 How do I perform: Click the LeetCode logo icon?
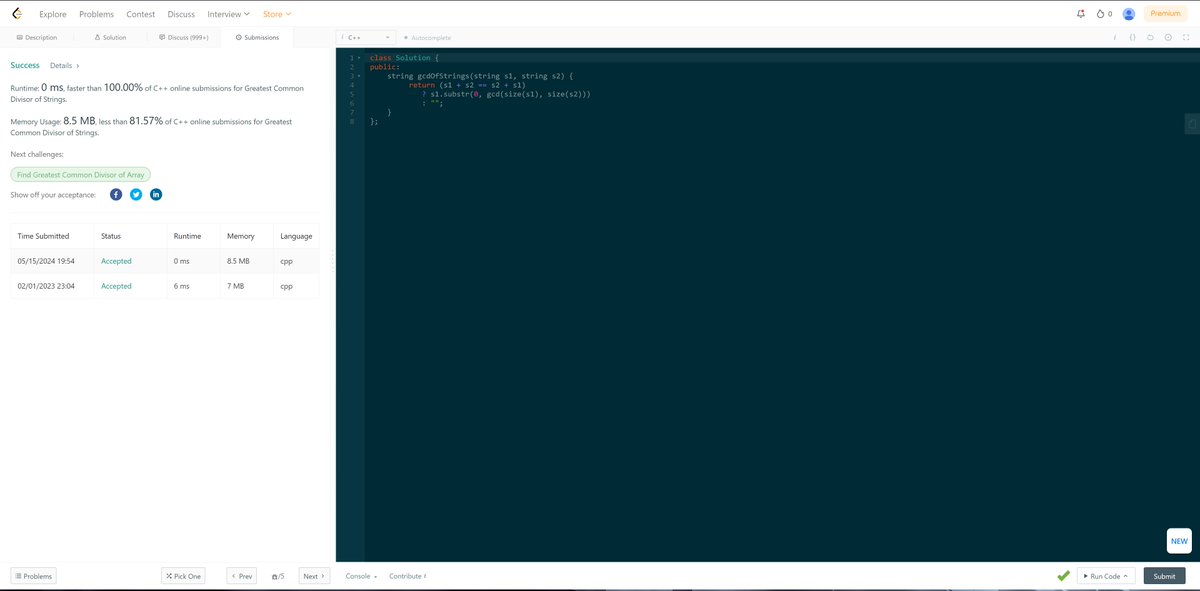pyautogui.click(x=17, y=14)
